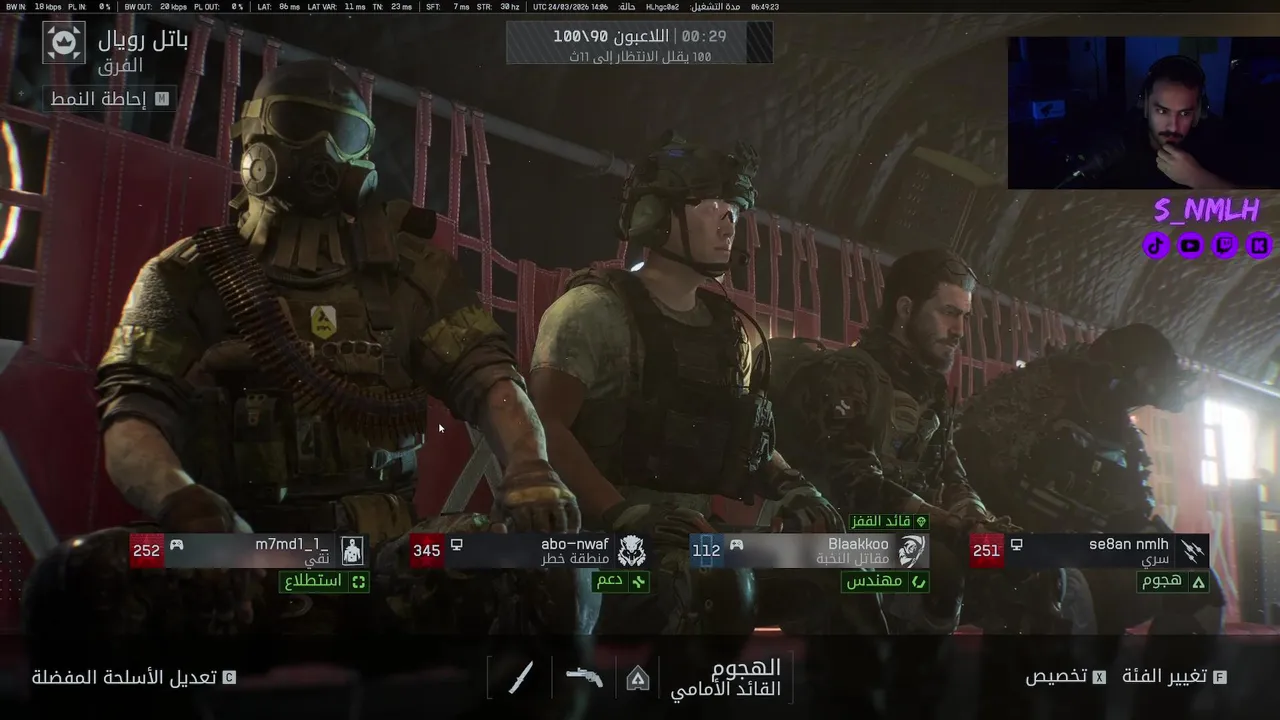
Task: Click the mode title باتل رويال
Action: click(143, 40)
